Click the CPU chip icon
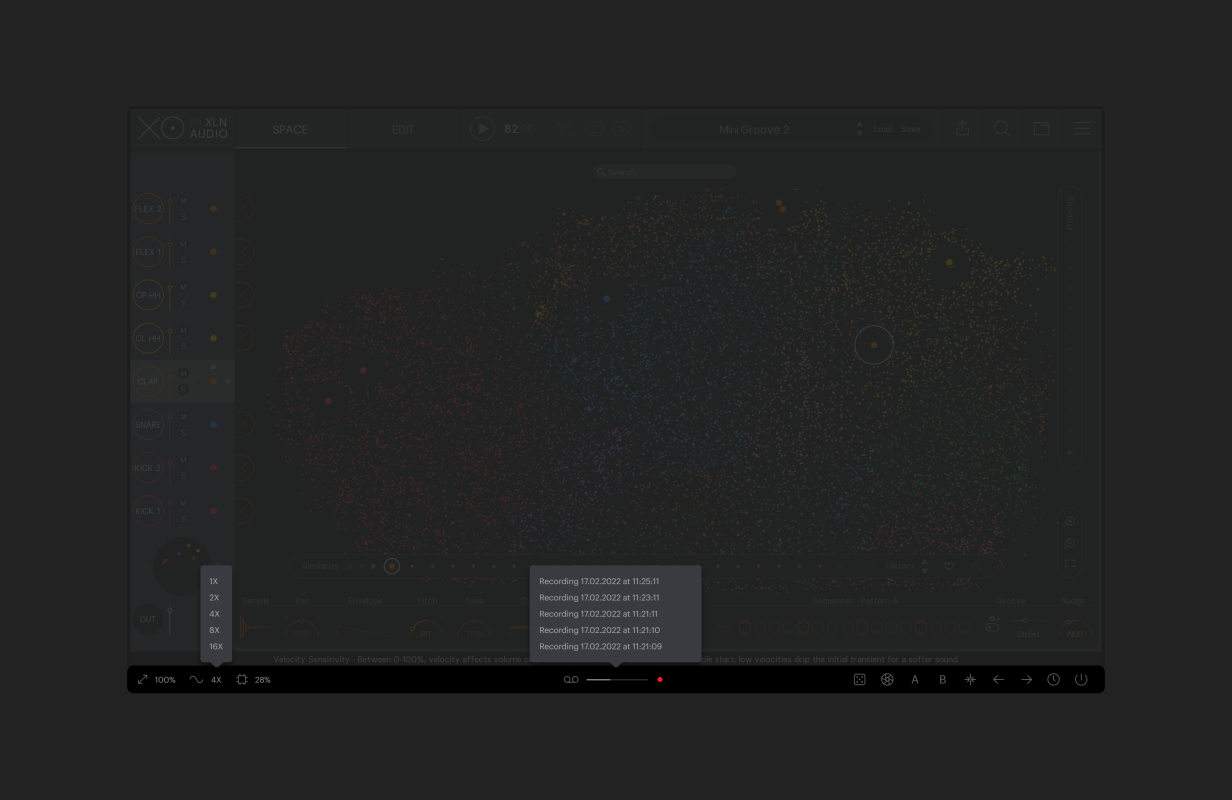1232x800 pixels. click(x=242, y=680)
